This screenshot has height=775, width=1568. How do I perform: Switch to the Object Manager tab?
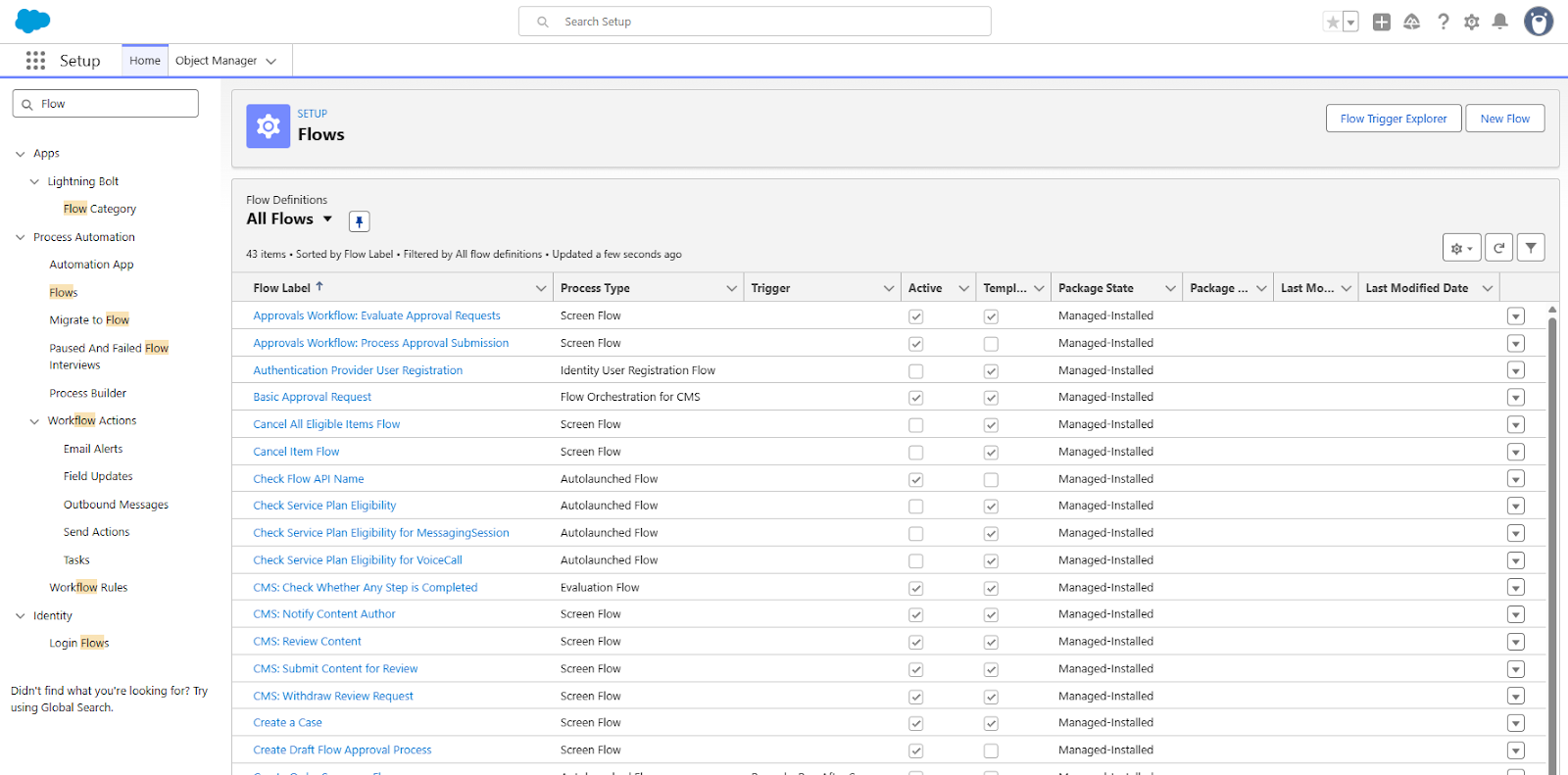(216, 61)
